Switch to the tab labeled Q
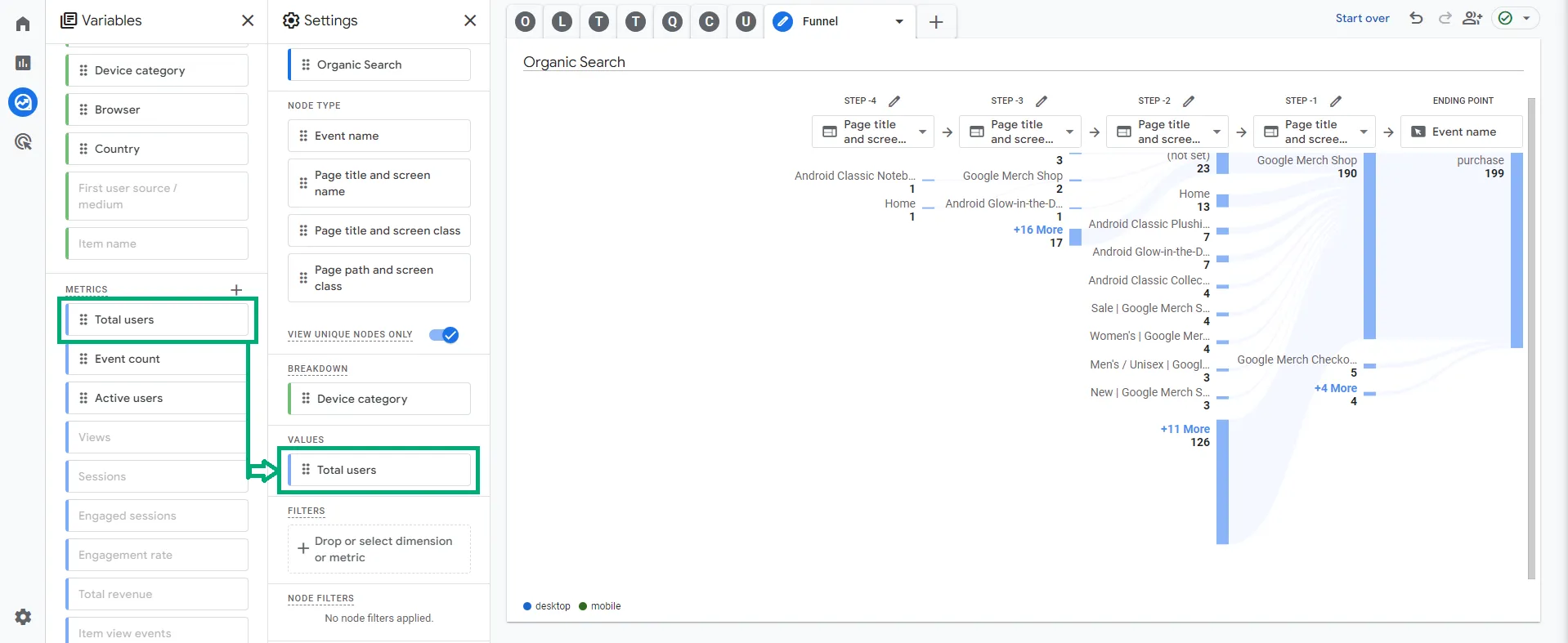The image size is (1568, 643). 672,22
